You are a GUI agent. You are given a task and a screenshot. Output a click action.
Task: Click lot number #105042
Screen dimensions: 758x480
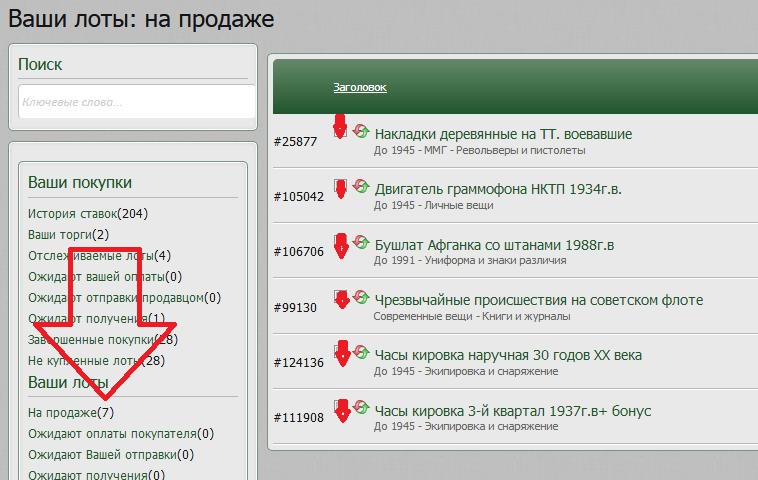tap(299, 197)
